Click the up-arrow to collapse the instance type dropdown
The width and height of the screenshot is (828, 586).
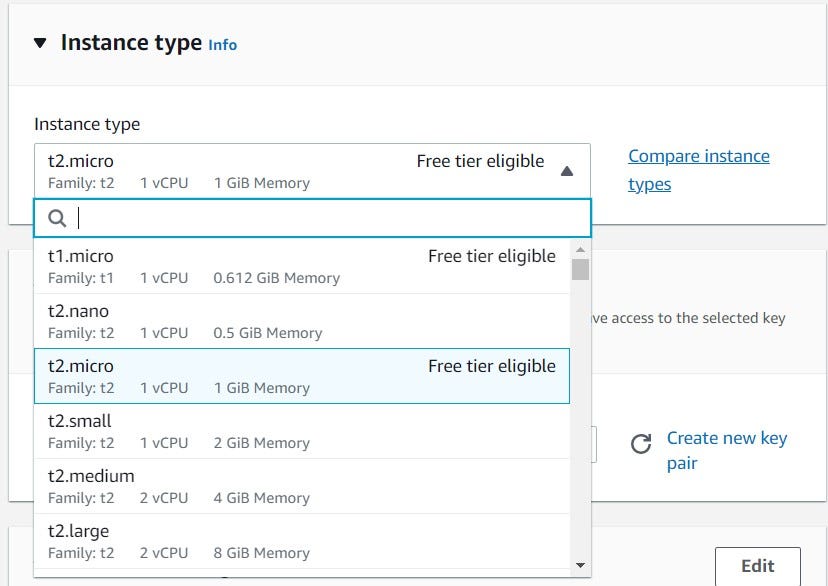pyautogui.click(x=566, y=171)
